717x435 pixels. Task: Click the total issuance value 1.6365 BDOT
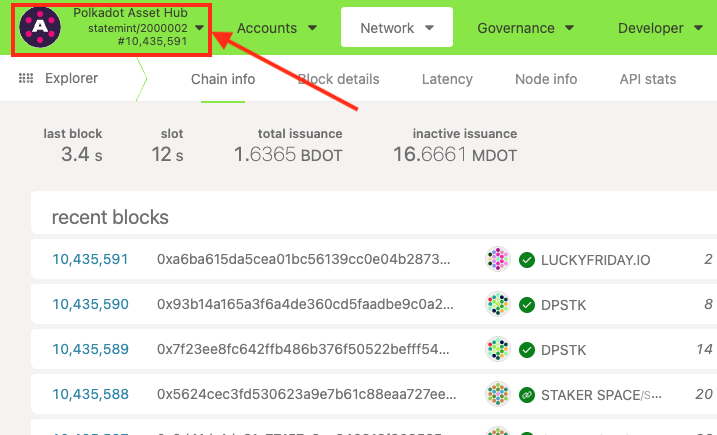[288, 155]
